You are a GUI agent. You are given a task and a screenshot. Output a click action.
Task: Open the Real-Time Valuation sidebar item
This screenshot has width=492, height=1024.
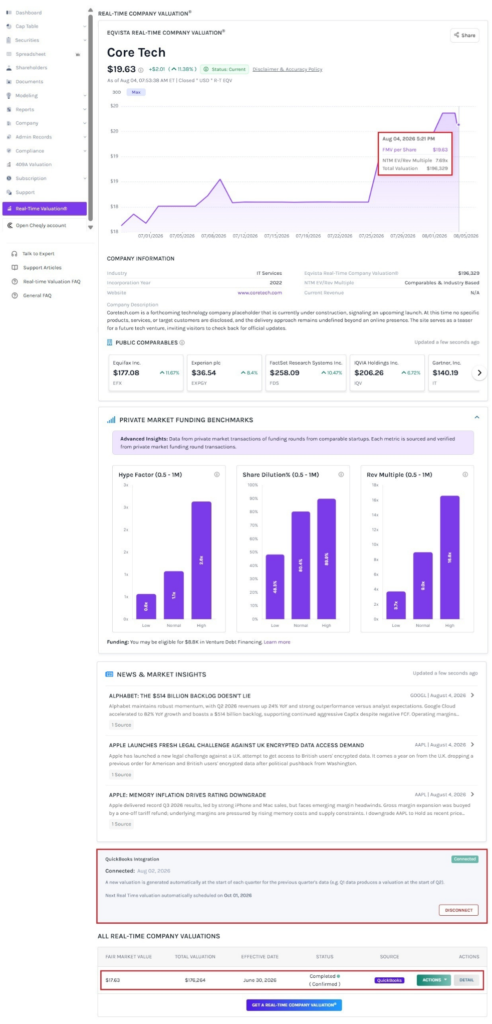pyautogui.click(x=44, y=209)
